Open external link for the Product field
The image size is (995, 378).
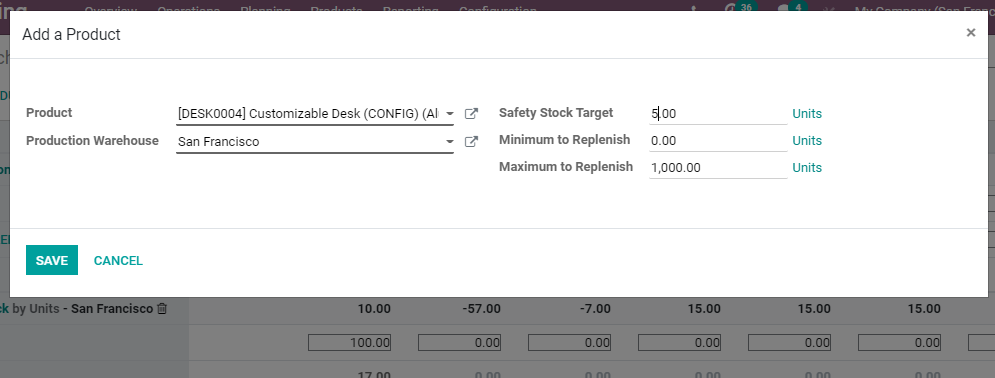[x=471, y=114]
